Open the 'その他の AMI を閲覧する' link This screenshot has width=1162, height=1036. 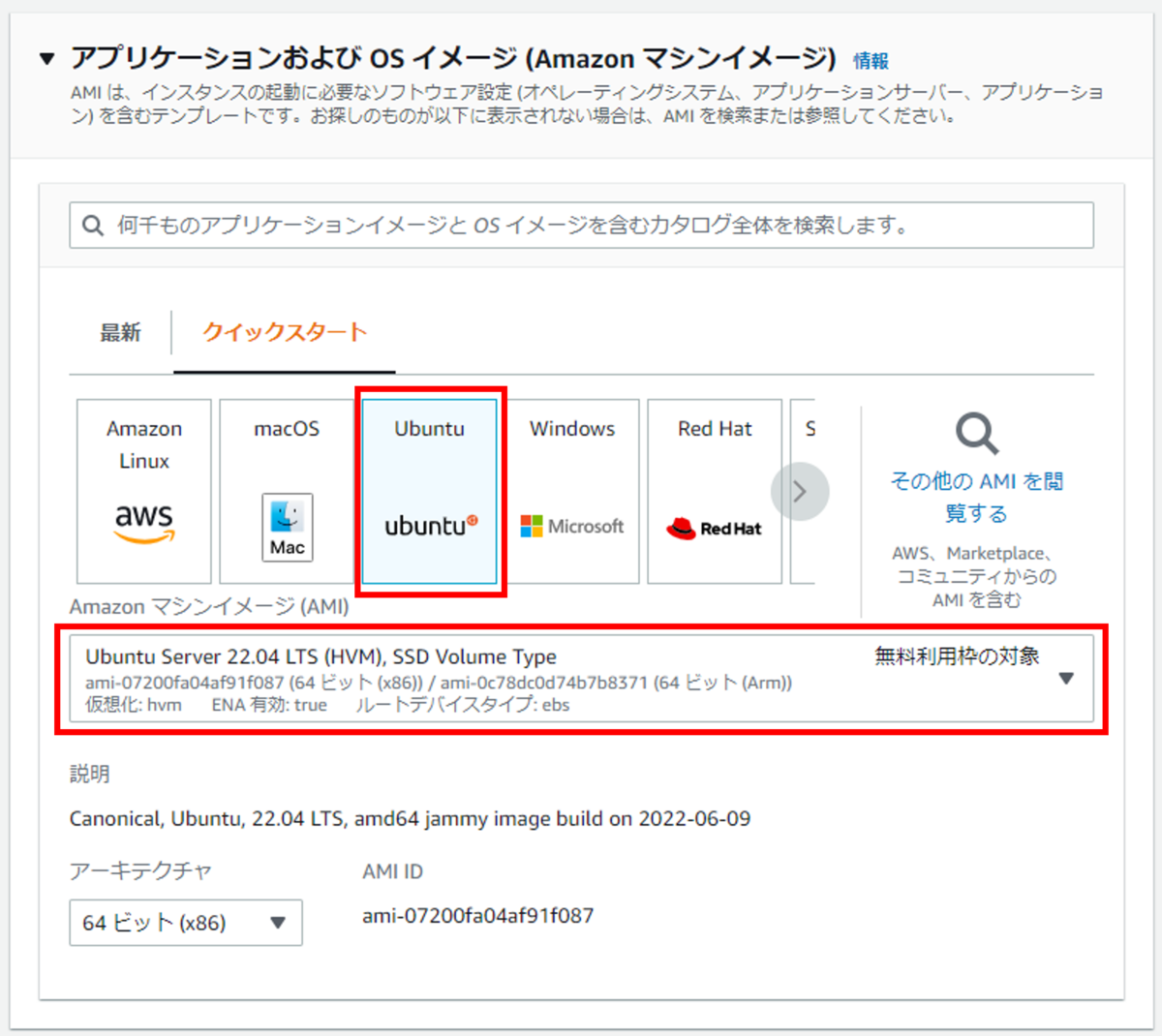[976, 497]
